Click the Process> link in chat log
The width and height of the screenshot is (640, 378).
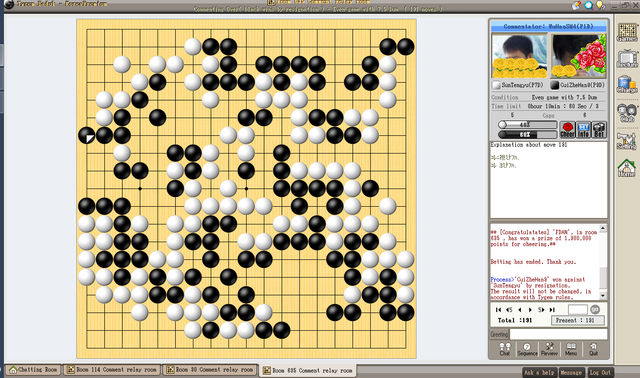(501, 280)
